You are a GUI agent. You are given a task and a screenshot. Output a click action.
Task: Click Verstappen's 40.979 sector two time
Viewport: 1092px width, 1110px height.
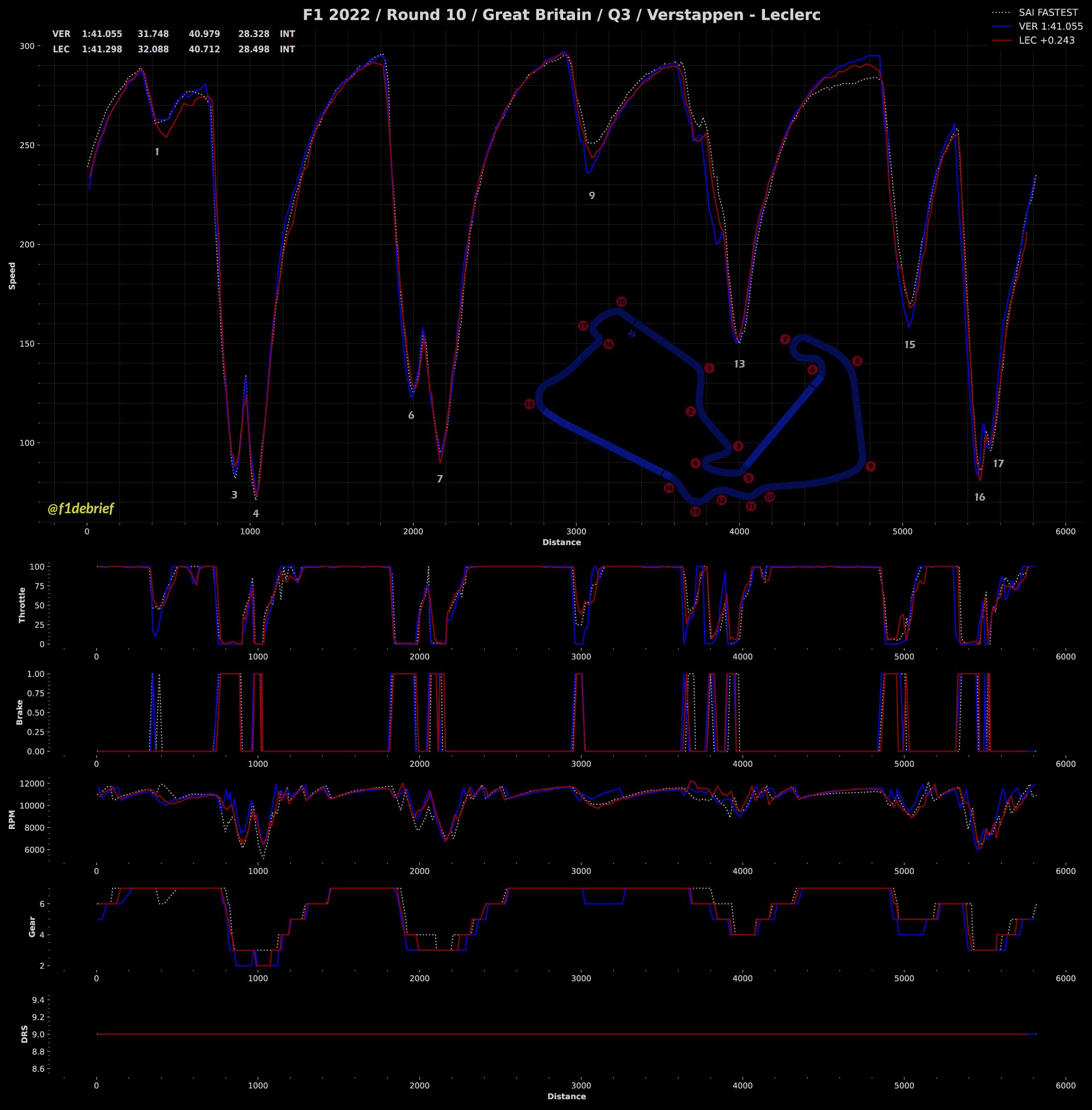point(204,34)
